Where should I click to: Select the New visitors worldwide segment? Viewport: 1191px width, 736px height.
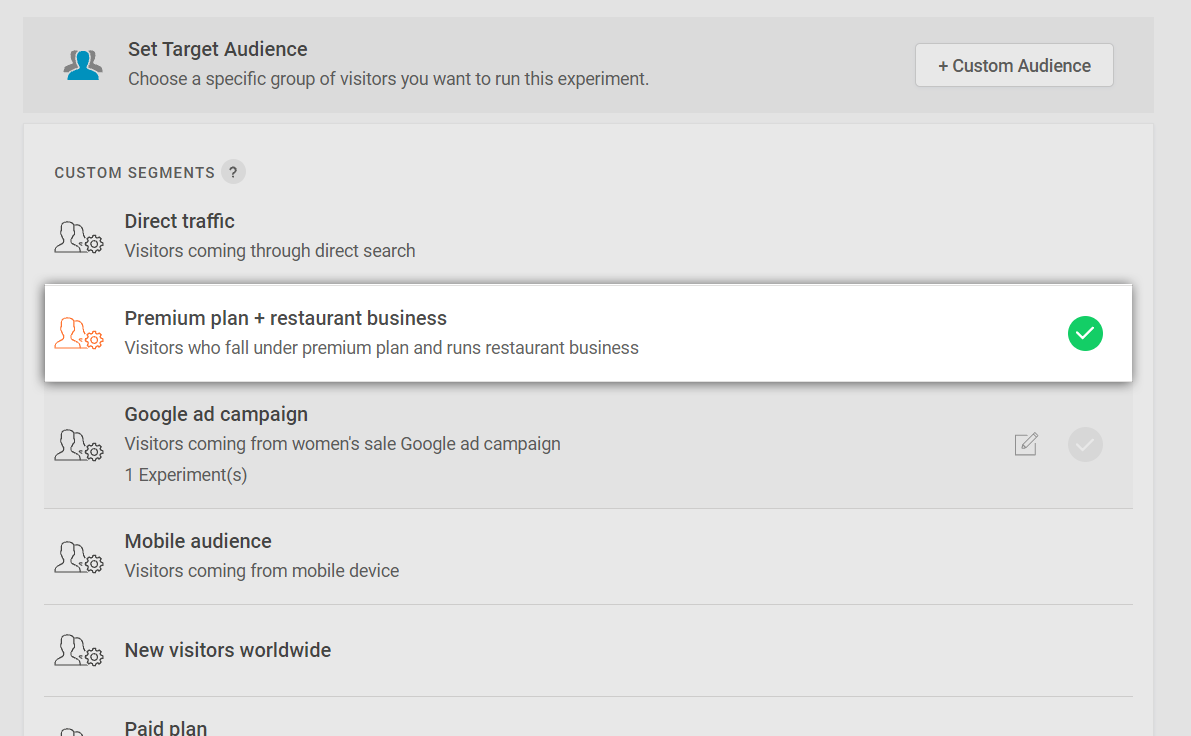coord(228,650)
